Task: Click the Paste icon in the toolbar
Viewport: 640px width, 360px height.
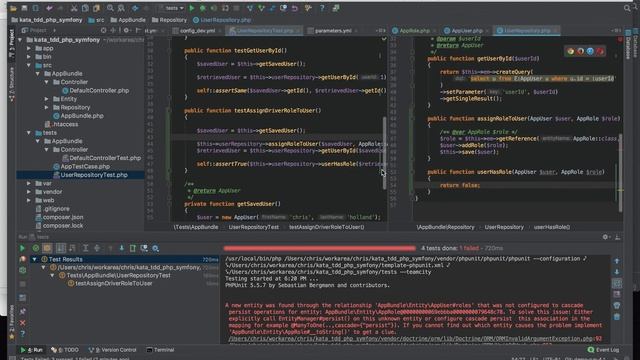Action: [96, 8]
